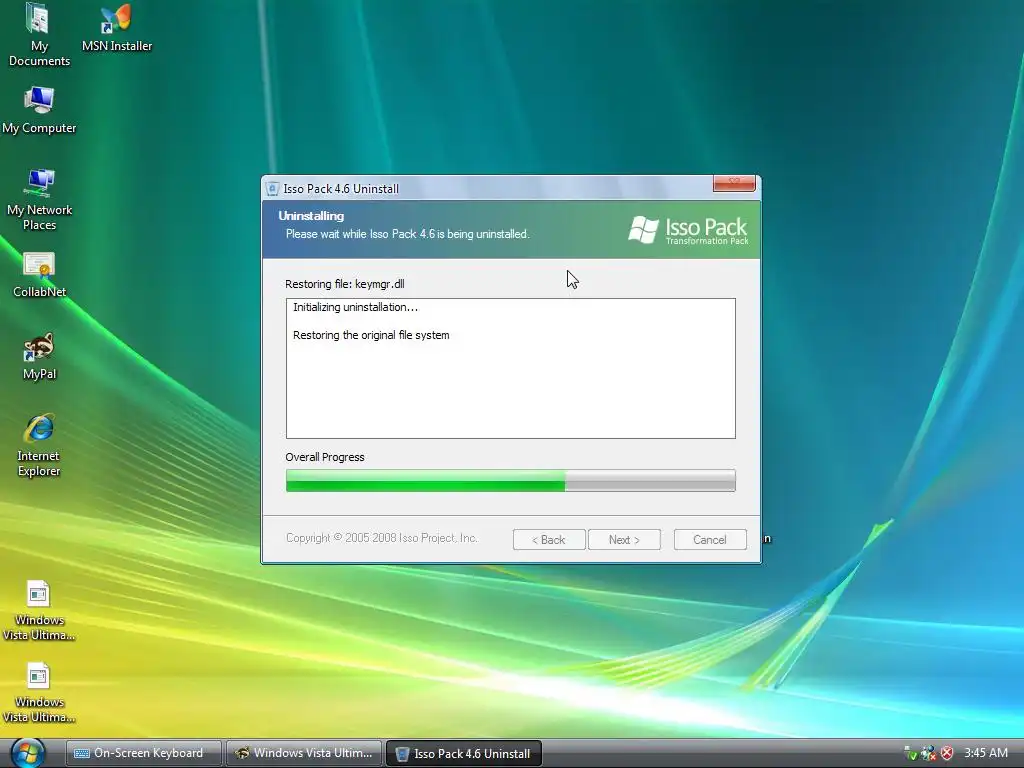
Task: Click the < Back button
Action: (x=549, y=539)
